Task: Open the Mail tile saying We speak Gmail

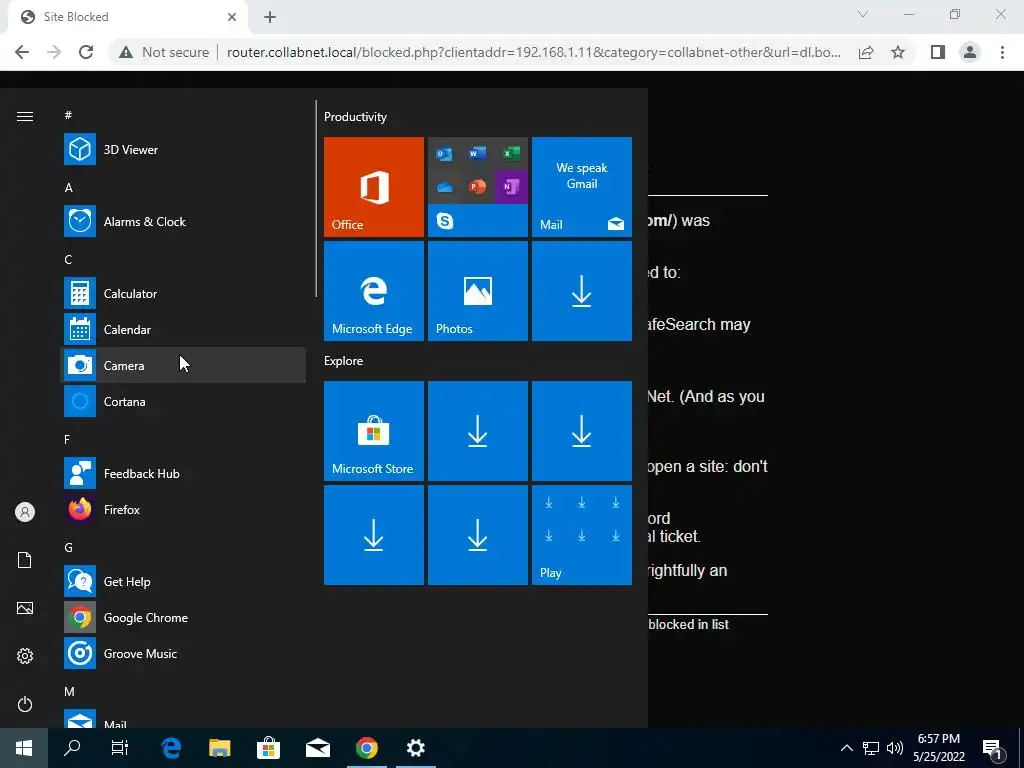Action: click(582, 187)
